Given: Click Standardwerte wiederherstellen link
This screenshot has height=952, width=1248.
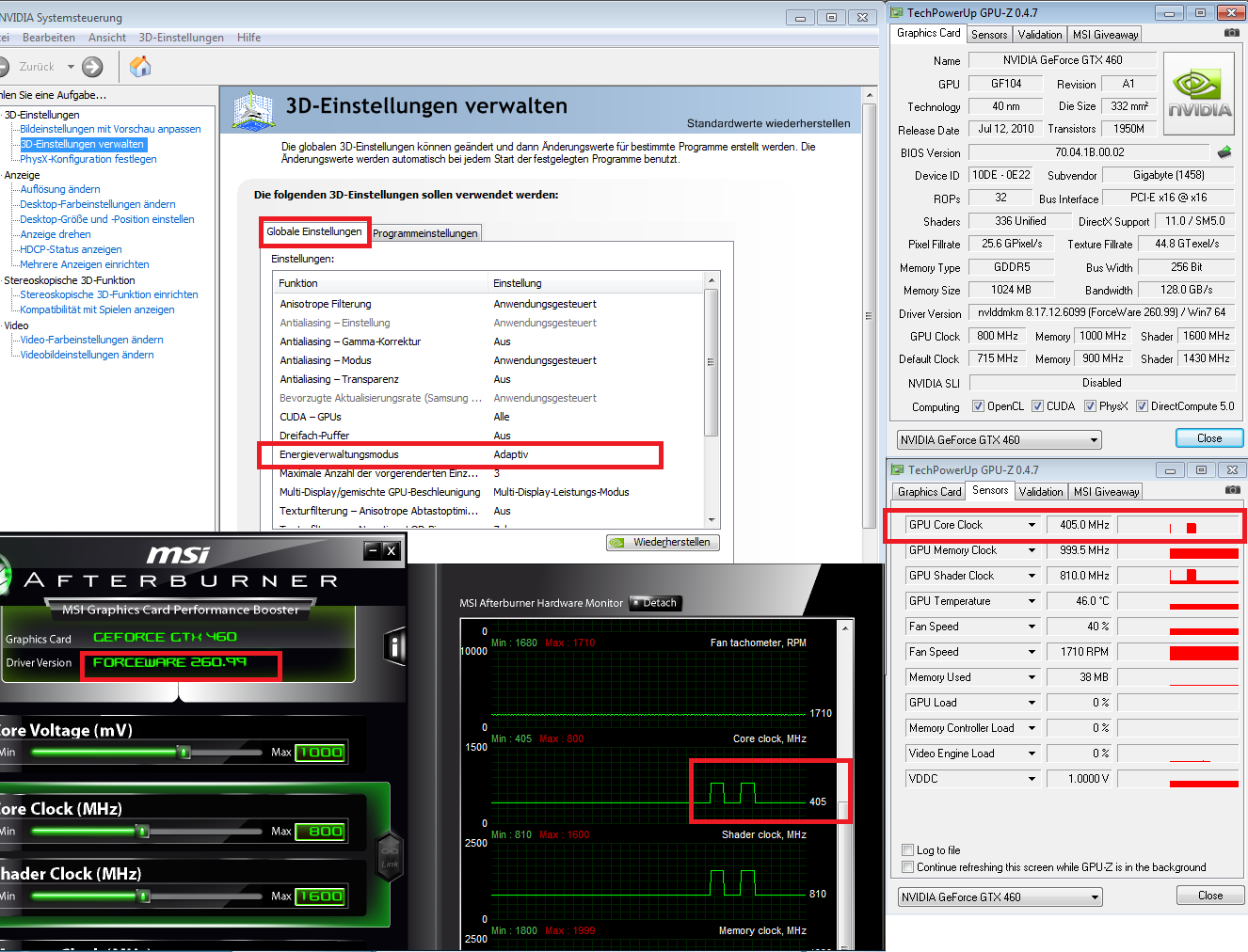Looking at the screenshot, I should (768, 123).
